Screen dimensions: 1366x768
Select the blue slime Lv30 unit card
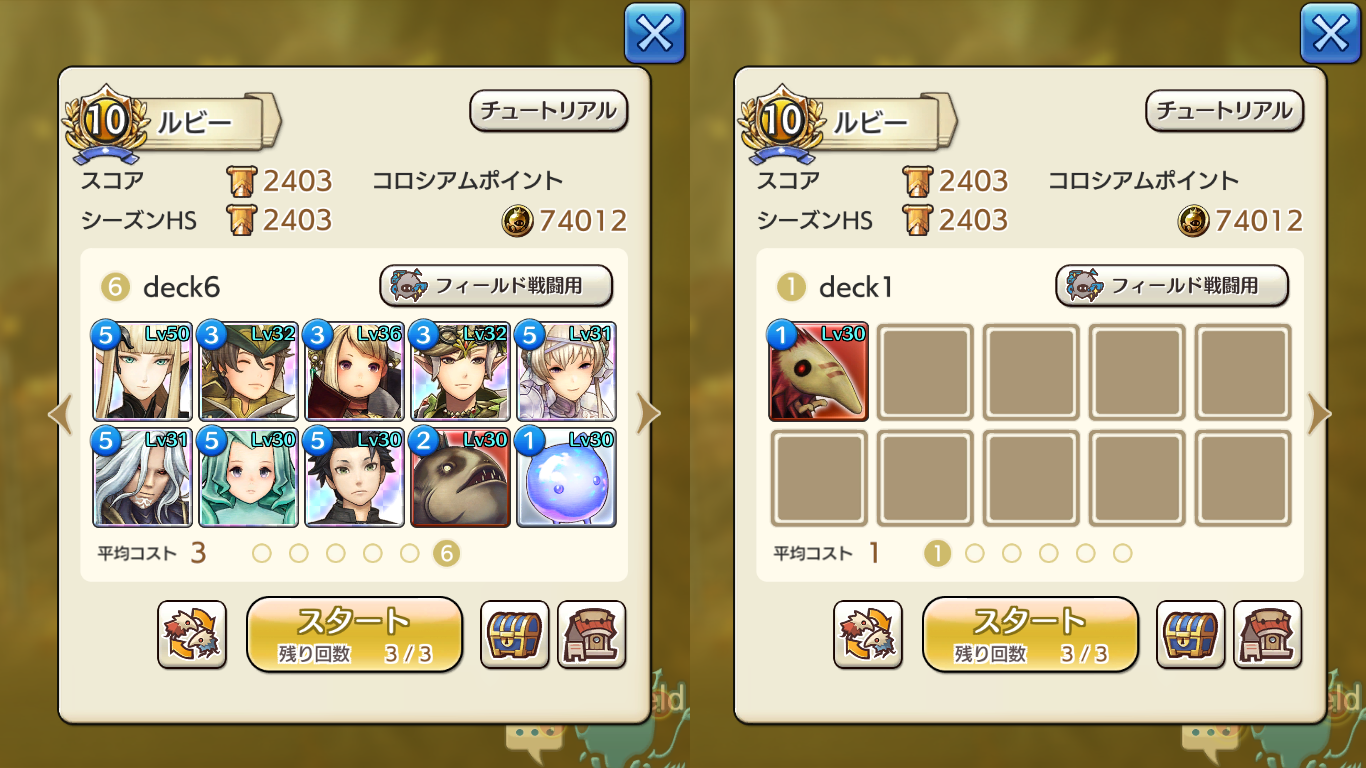(566, 477)
